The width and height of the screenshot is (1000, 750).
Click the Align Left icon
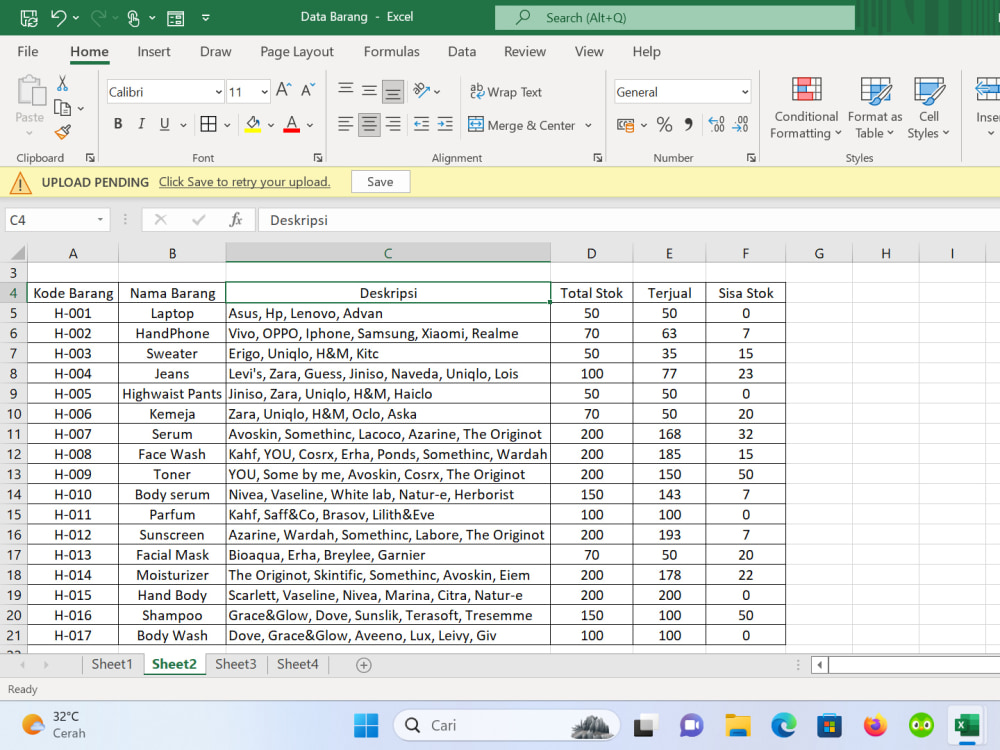[x=345, y=124]
